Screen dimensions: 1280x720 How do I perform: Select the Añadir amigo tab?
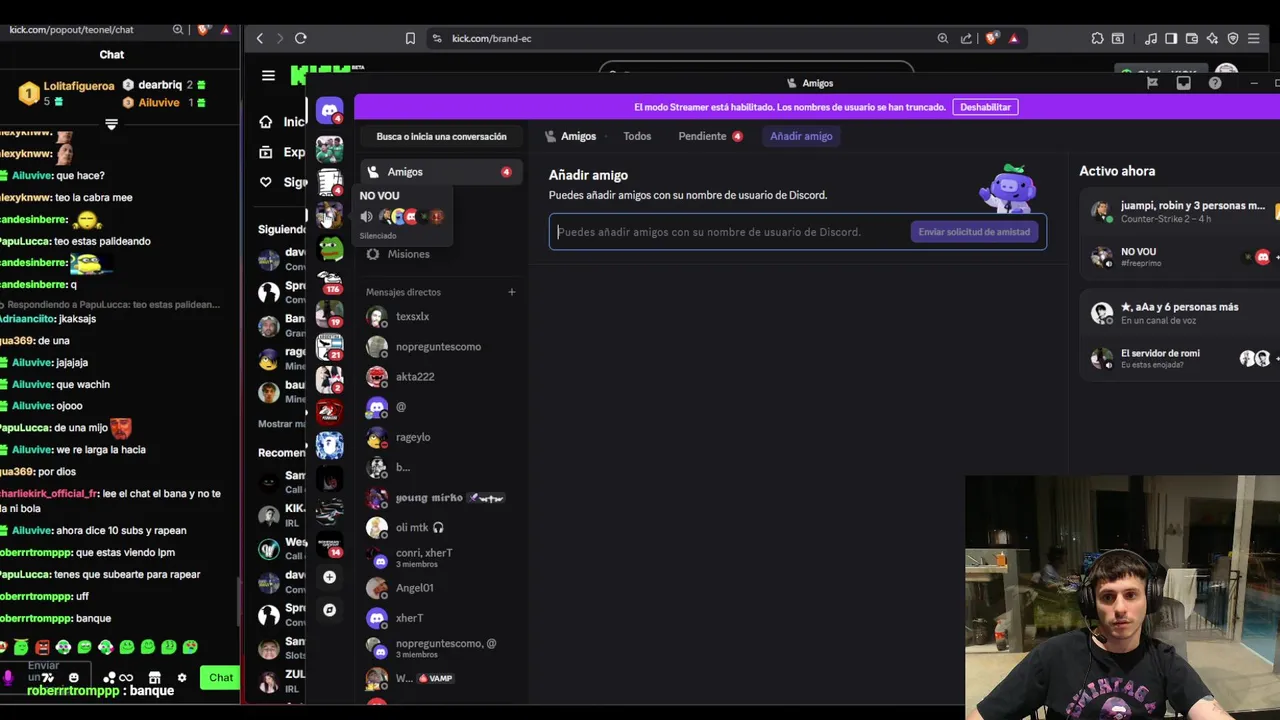coord(801,136)
